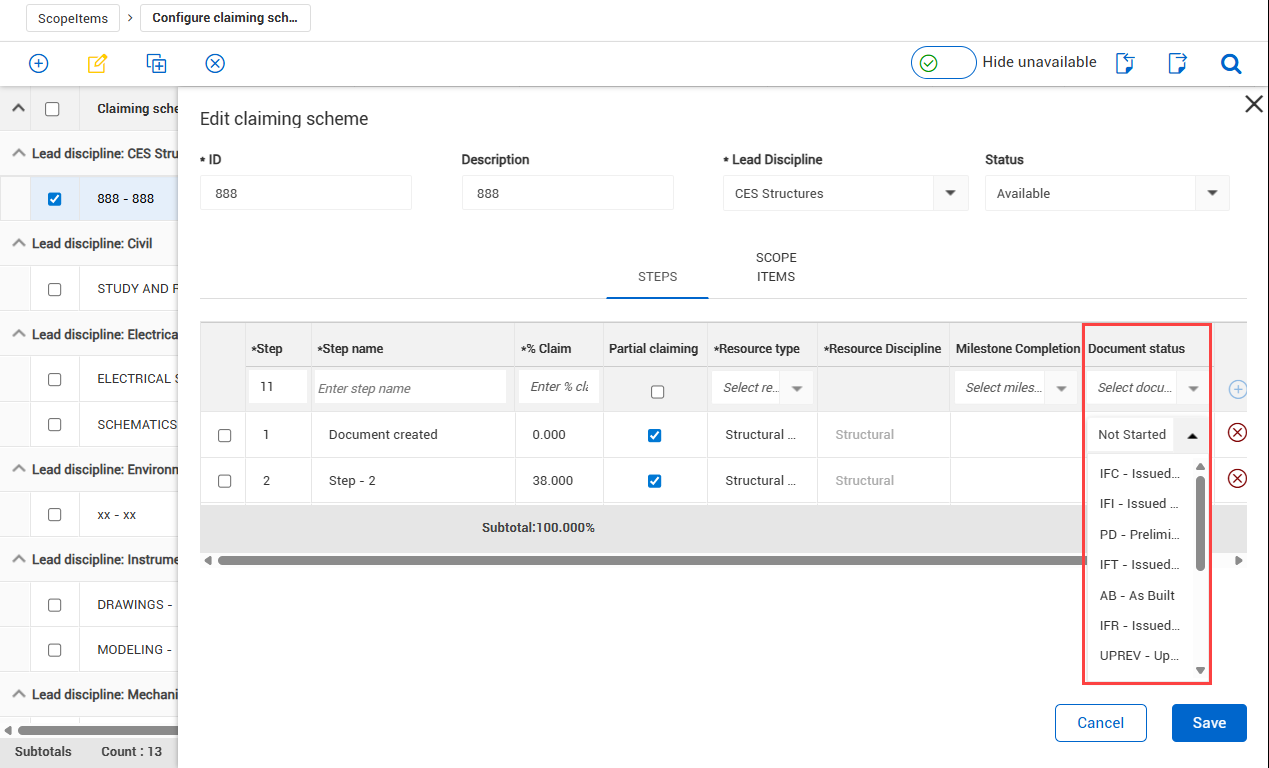This screenshot has width=1269, height=768.
Task: Open the search magnifier icon
Action: click(1231, 64)
